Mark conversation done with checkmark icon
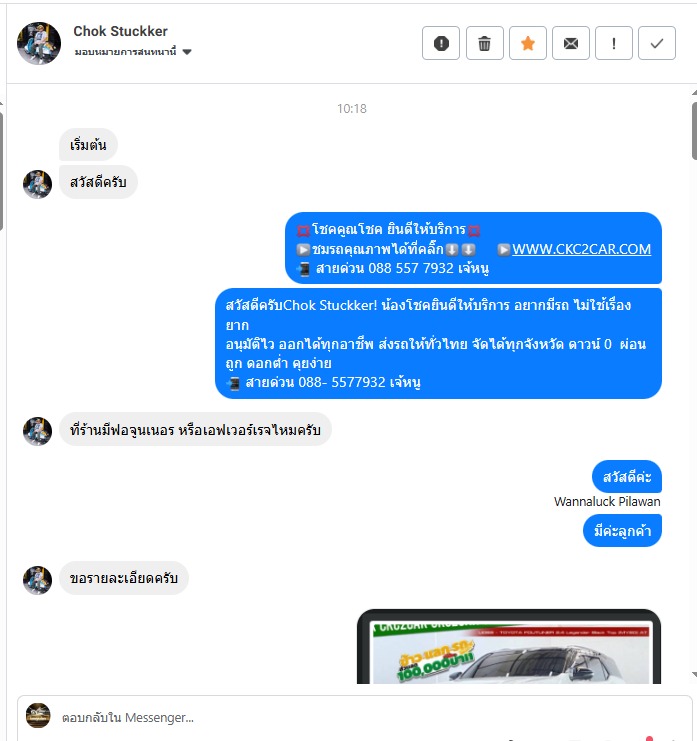The height and width of the screenshot is (741, 697). tap(657, 43)
